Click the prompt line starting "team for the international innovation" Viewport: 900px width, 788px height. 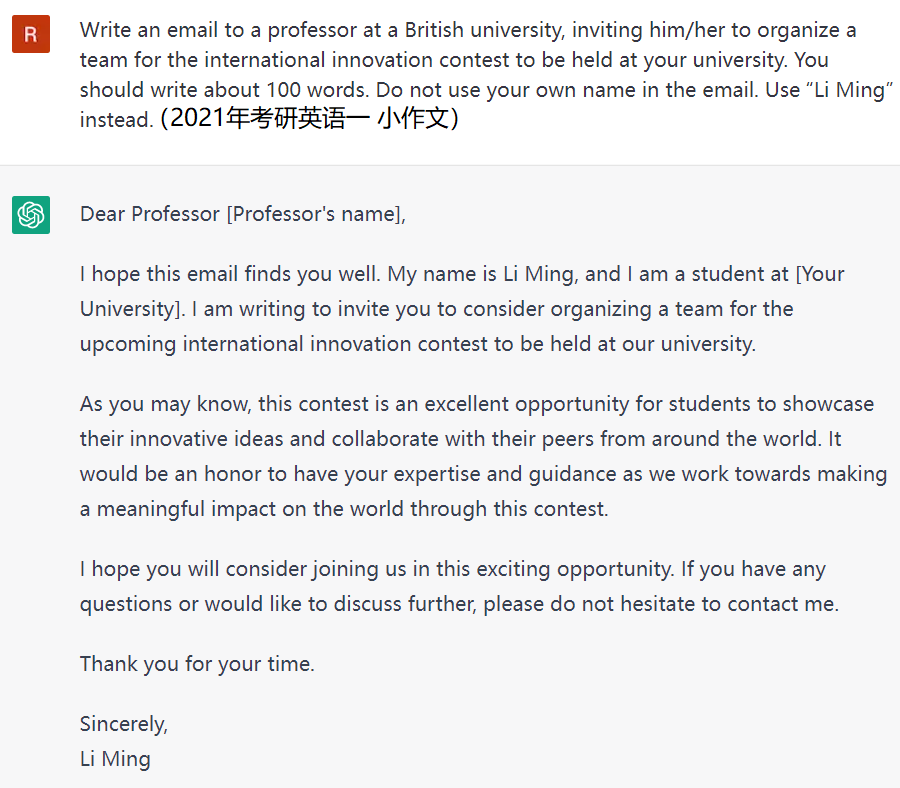click(x=454, y=60)
